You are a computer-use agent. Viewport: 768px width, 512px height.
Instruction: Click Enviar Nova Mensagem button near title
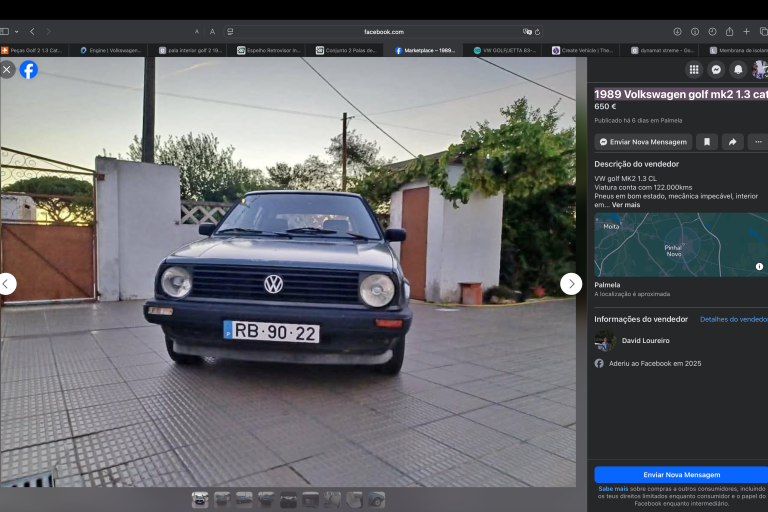click(x=643, y=142)
